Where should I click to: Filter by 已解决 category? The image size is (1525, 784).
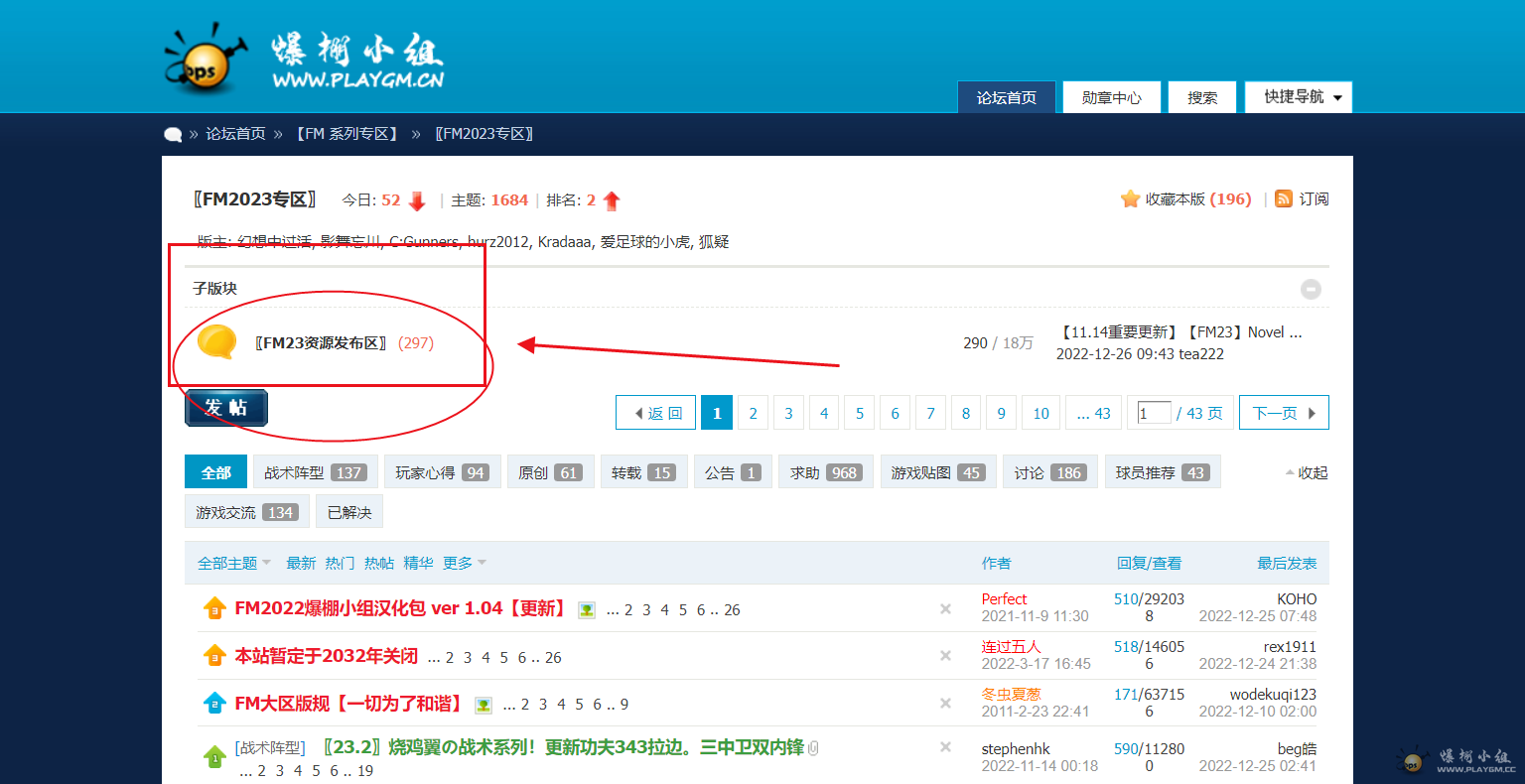[349, 512]
